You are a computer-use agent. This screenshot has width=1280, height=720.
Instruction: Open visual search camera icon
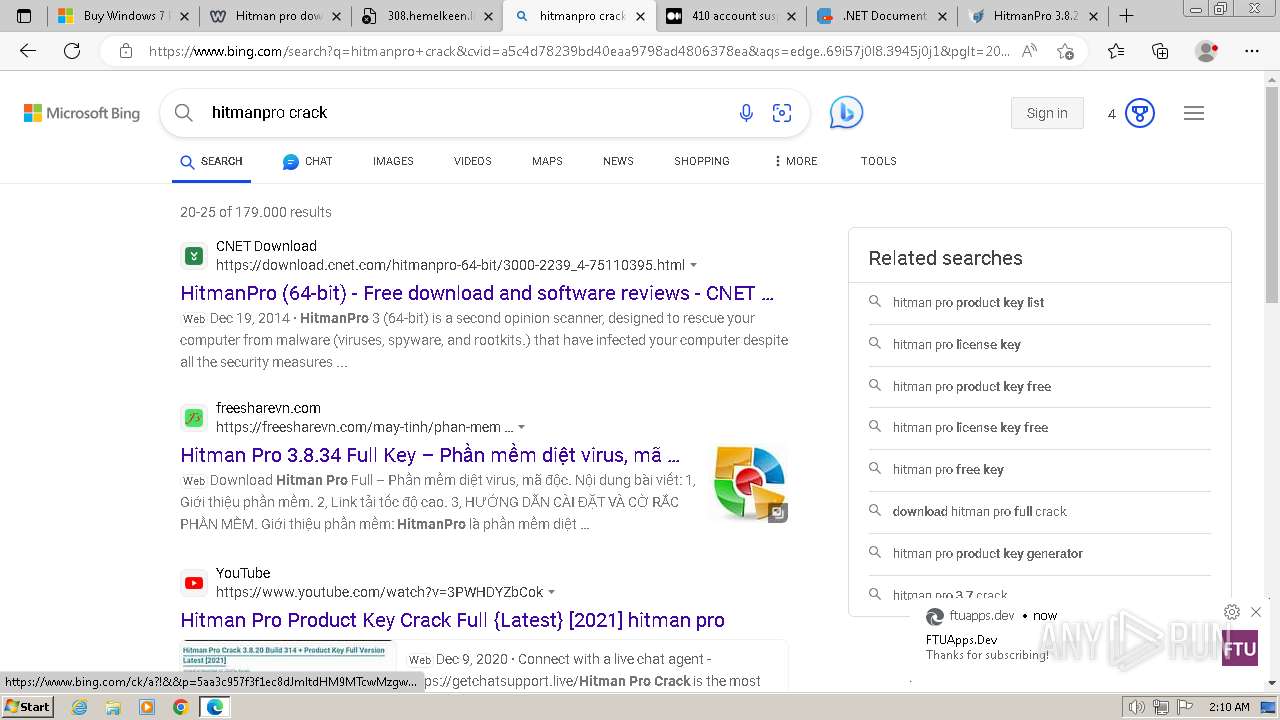[782, 113]
